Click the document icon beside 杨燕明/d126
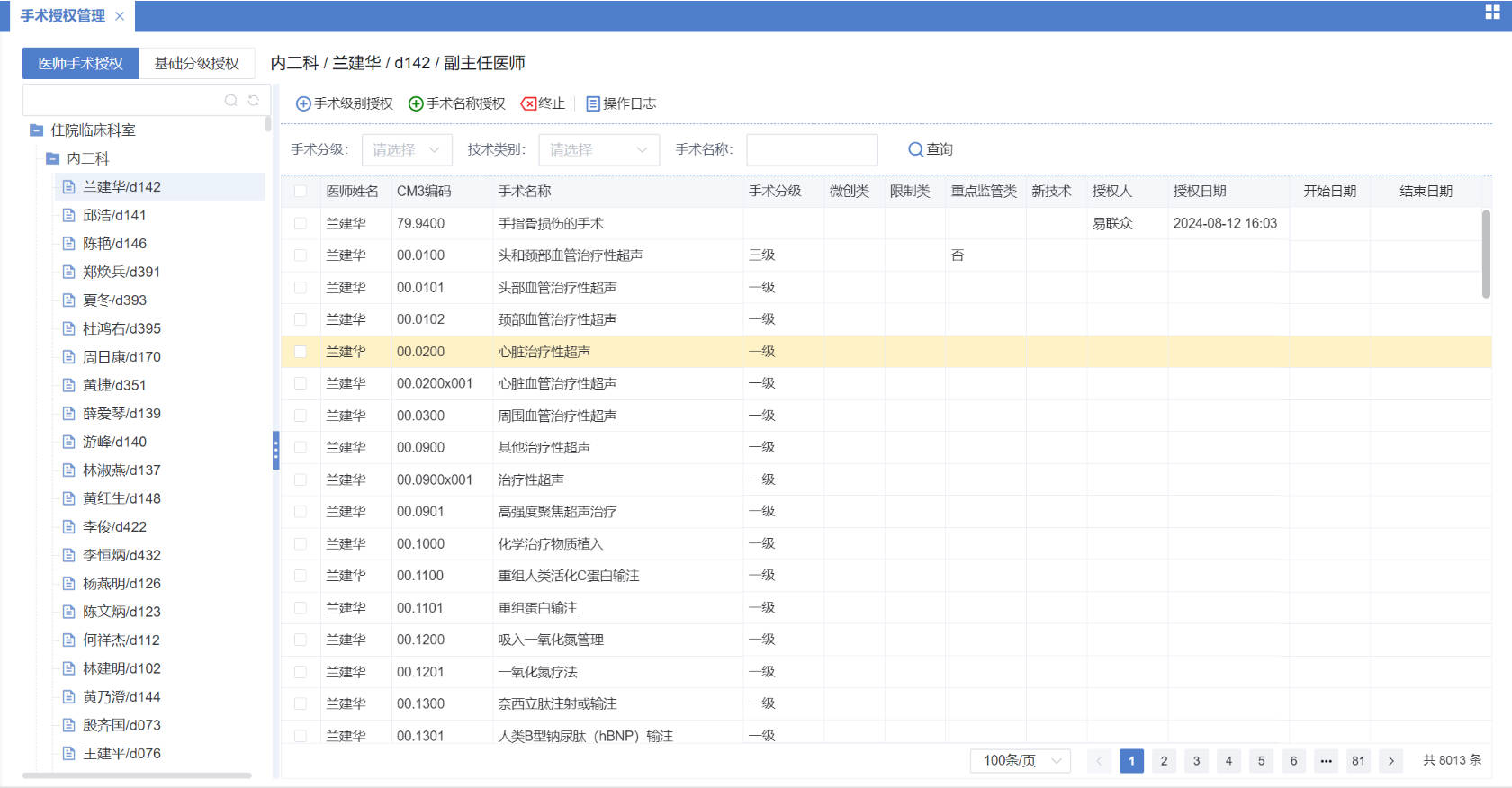The image size is (1512, 788). point(68,583)
